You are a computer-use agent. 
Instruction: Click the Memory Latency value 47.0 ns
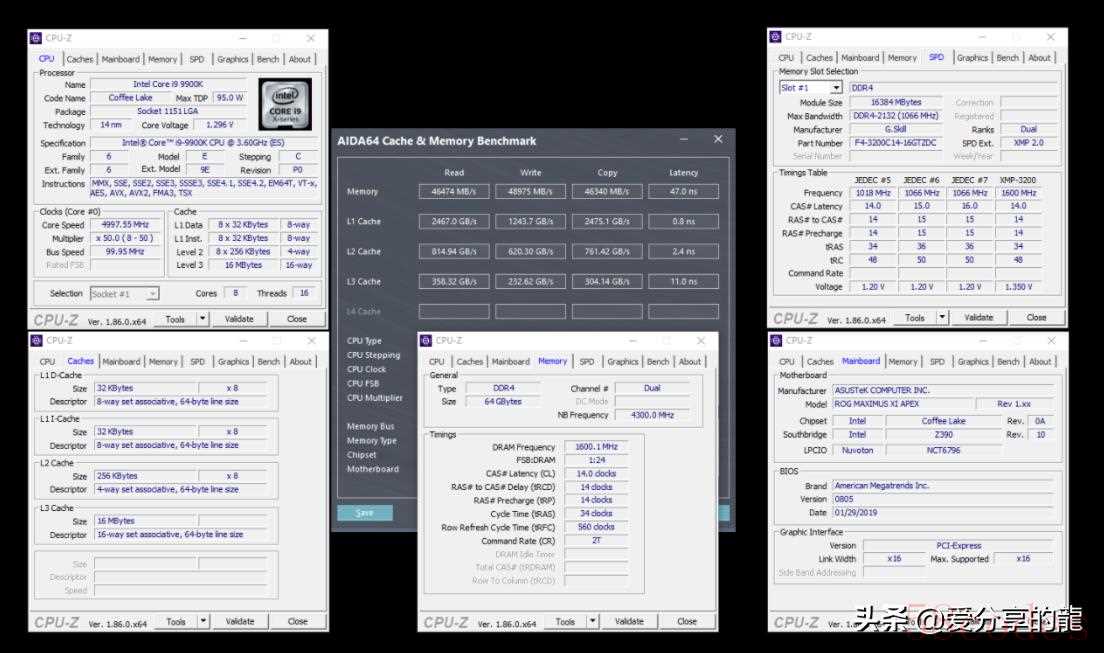[684, 192]
